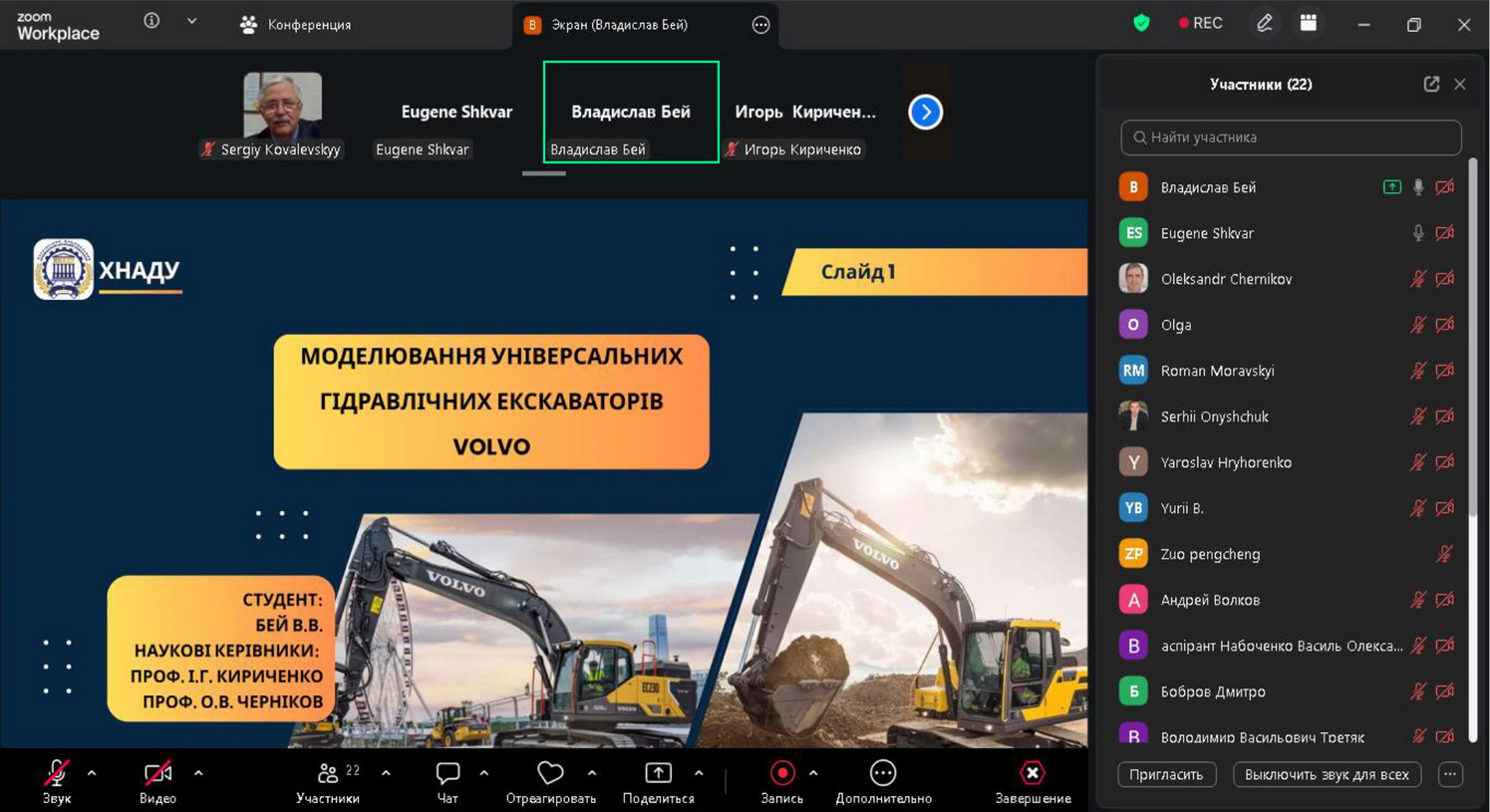This screenshot has height=812, width=1490.
Task: Switch to the Conference tab
Action: pos(296,25)
